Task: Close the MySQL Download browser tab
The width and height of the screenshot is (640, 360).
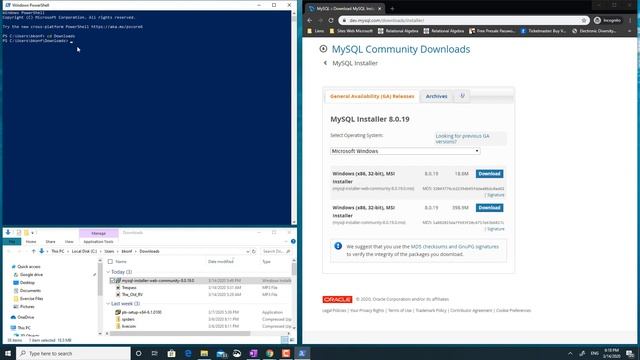Action: pyautogui.click(x=380, y=8)
